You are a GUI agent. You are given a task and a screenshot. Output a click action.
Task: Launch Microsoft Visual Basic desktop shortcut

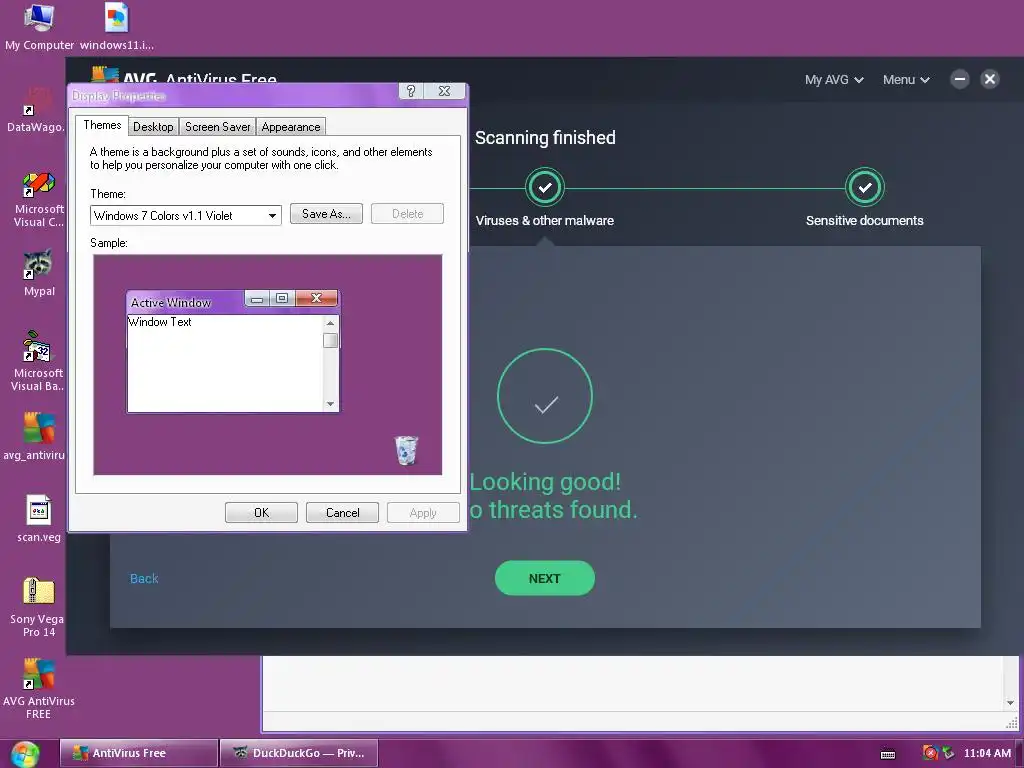[x=38, y=361]
